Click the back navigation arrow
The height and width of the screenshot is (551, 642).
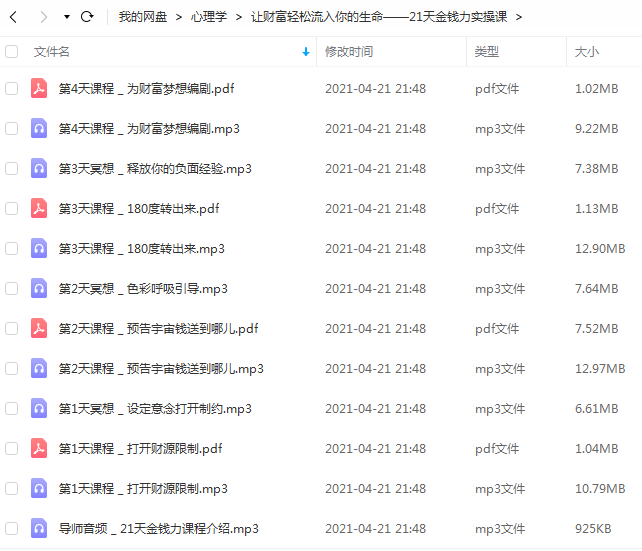[x=13, y=17]
